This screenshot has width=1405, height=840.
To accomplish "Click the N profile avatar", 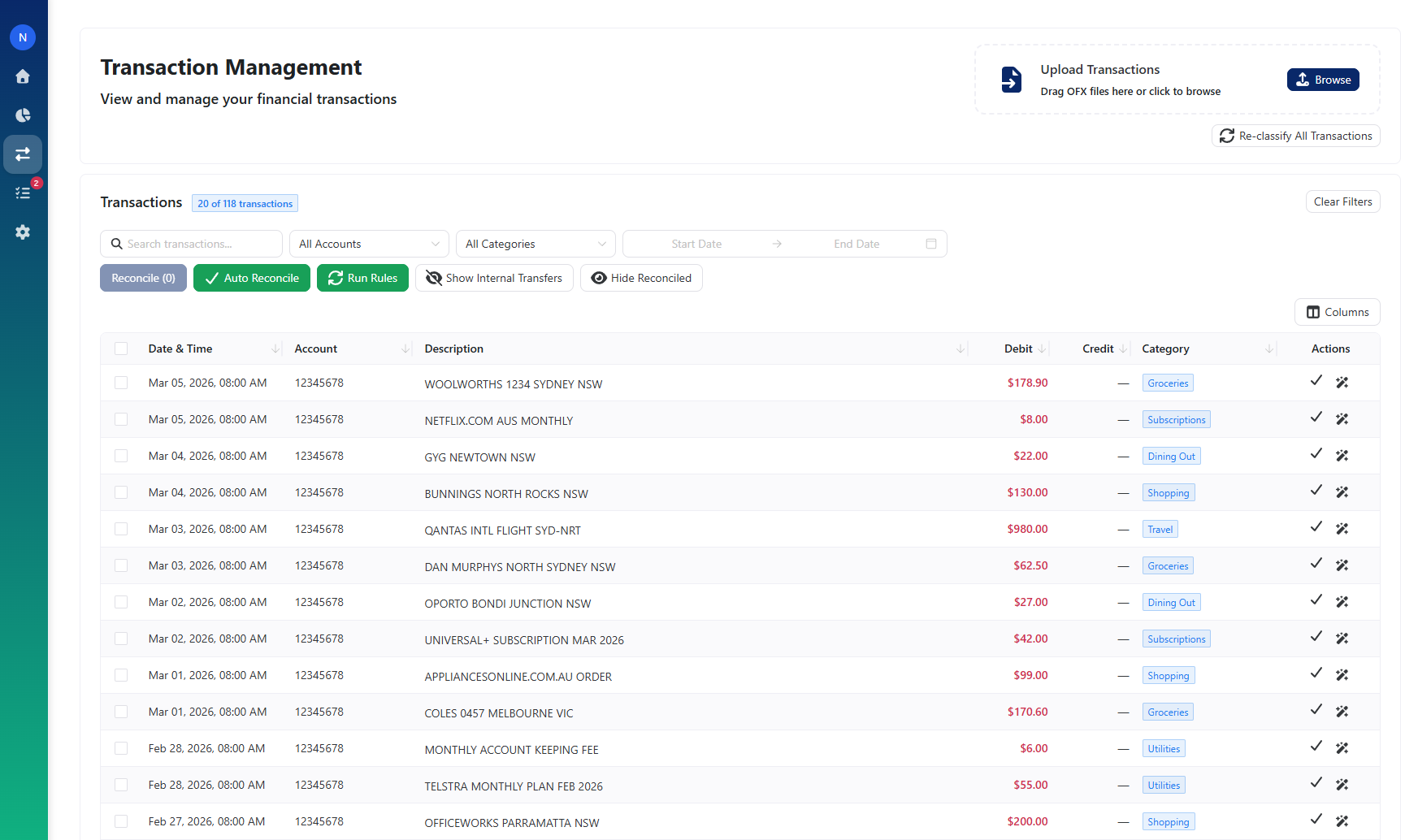I will click(x=22, y=37).
